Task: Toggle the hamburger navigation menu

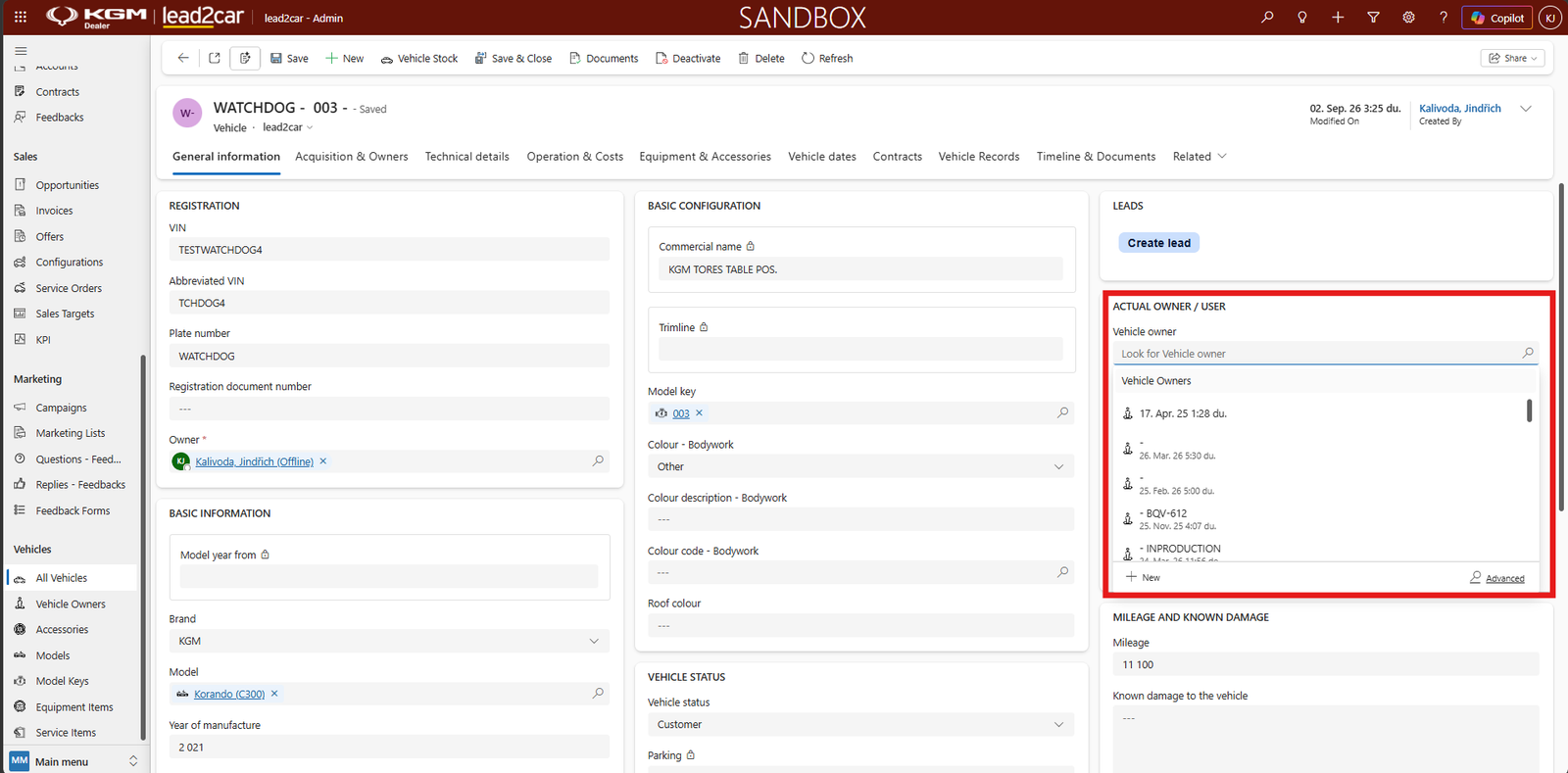Action: pos(21,51)
